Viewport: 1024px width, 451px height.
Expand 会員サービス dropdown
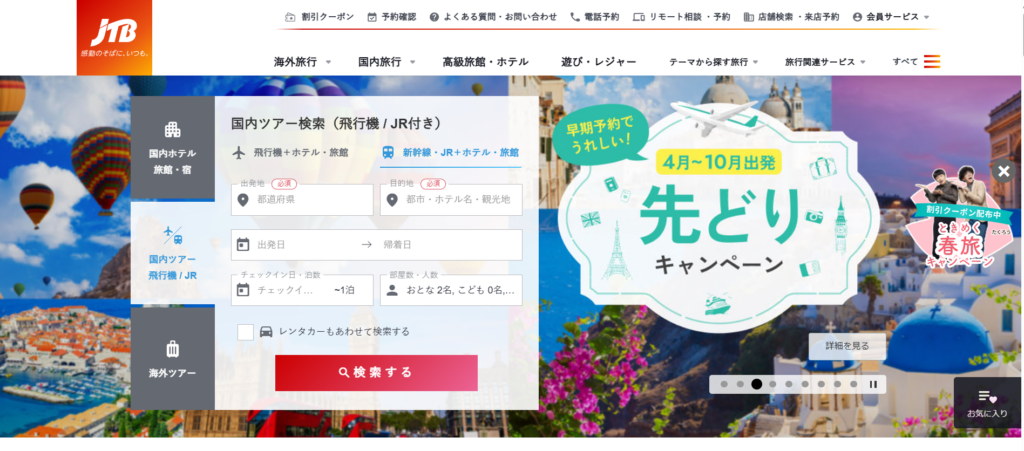click(891, 17)
